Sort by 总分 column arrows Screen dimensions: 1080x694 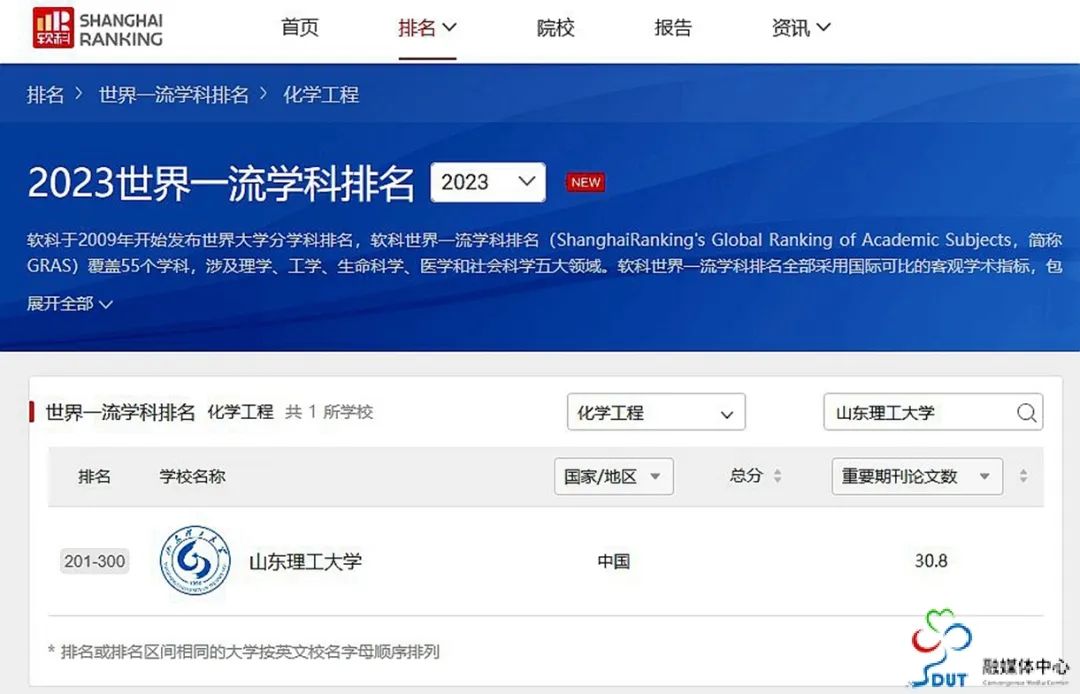pyautogui.click(x=777, y=476)
